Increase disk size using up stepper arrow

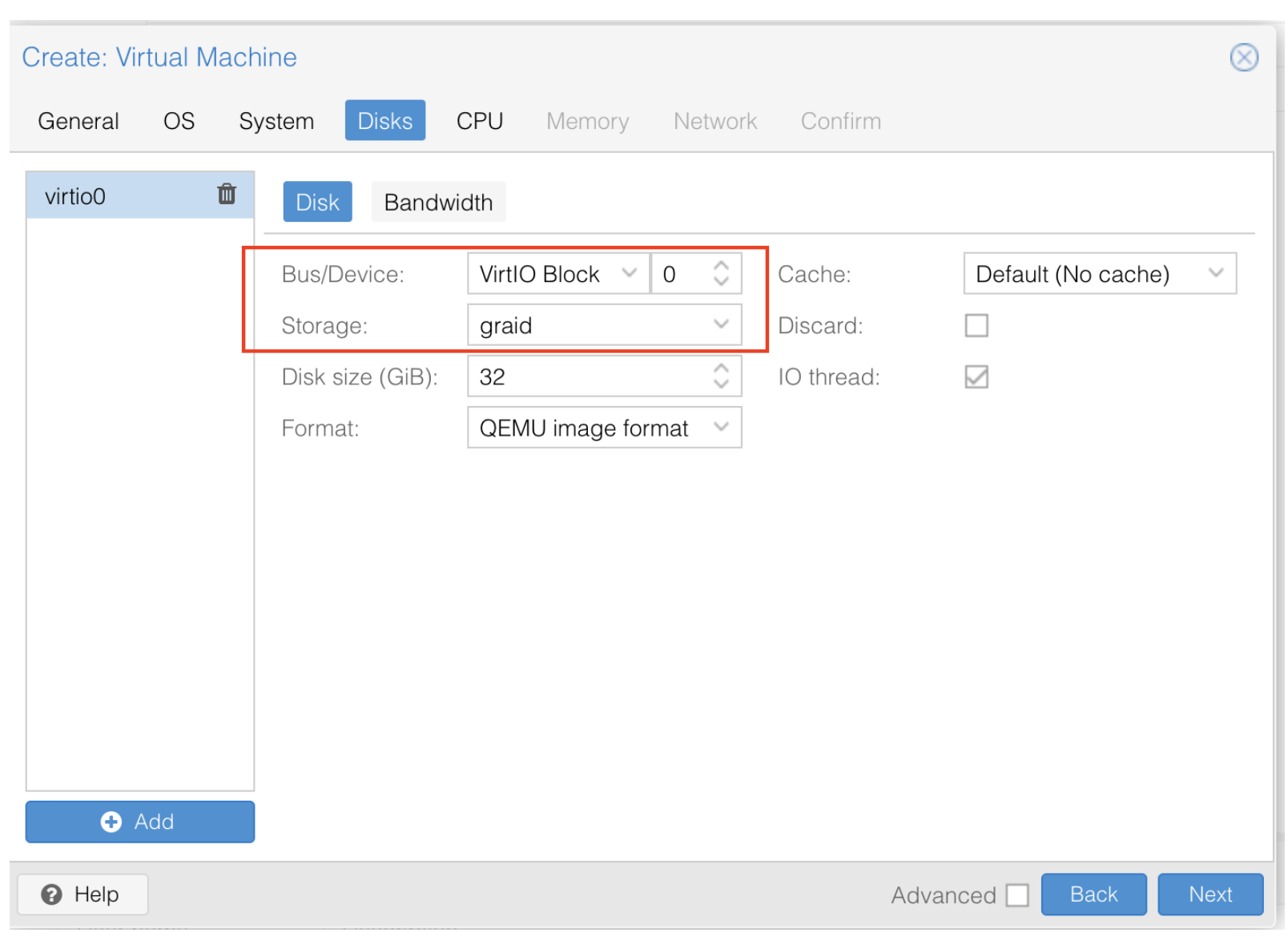(720, 368)
